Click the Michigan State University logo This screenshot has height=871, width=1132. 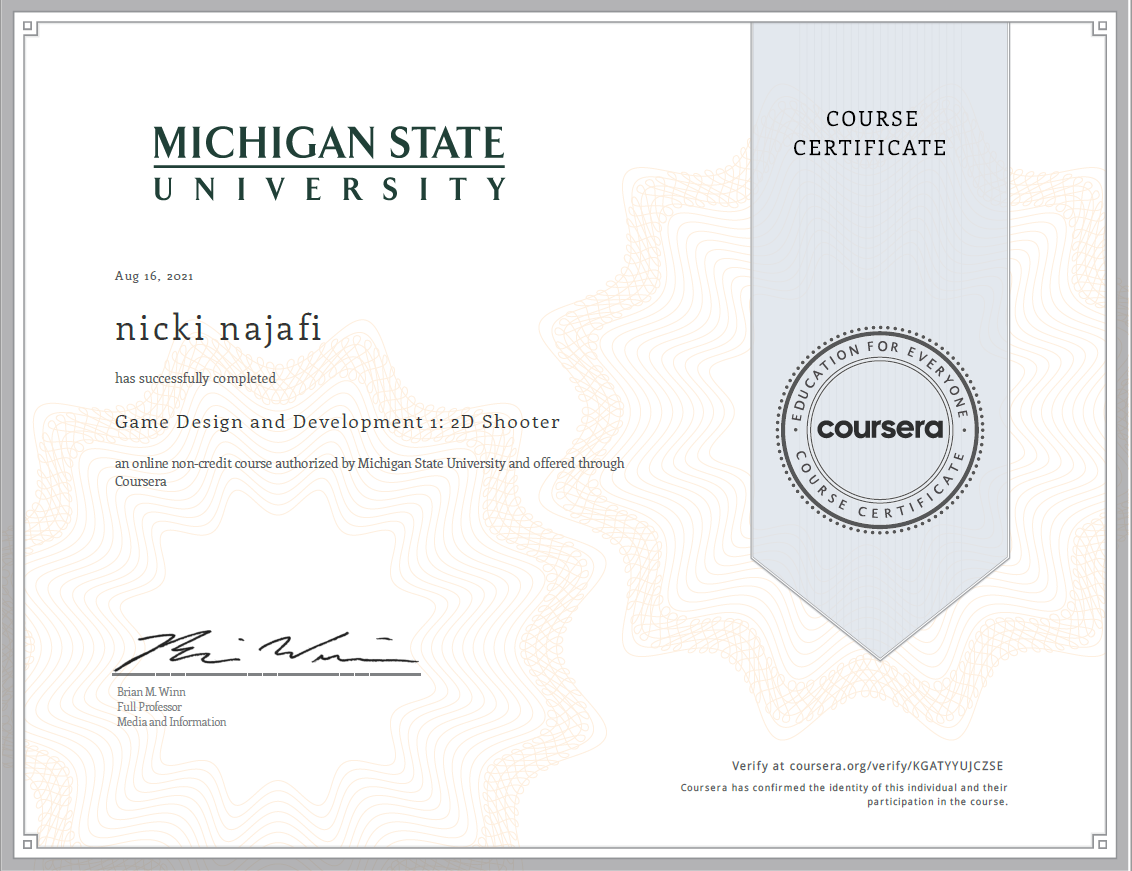329,163
